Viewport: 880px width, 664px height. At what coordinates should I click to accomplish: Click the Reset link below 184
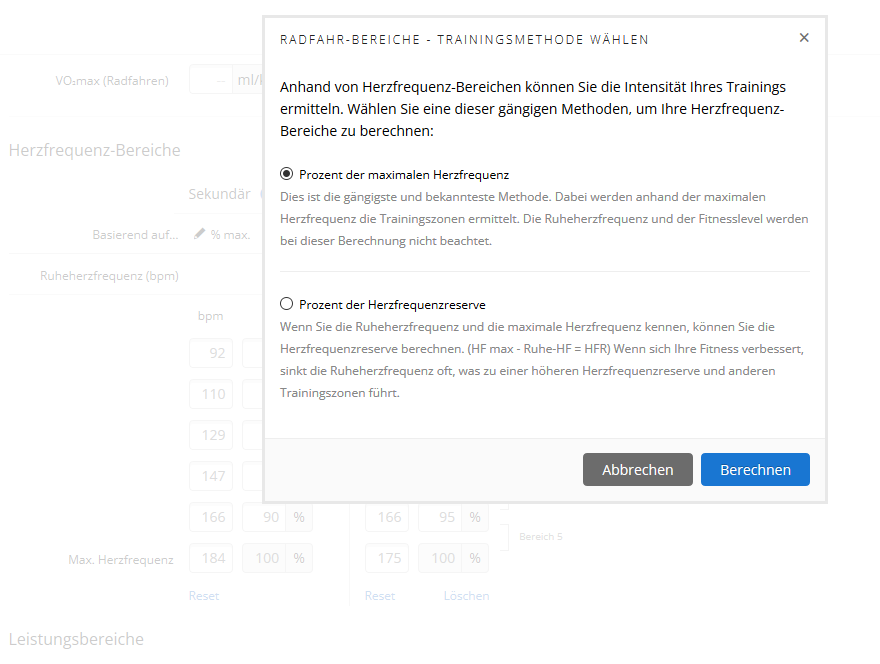coord(204,595)
